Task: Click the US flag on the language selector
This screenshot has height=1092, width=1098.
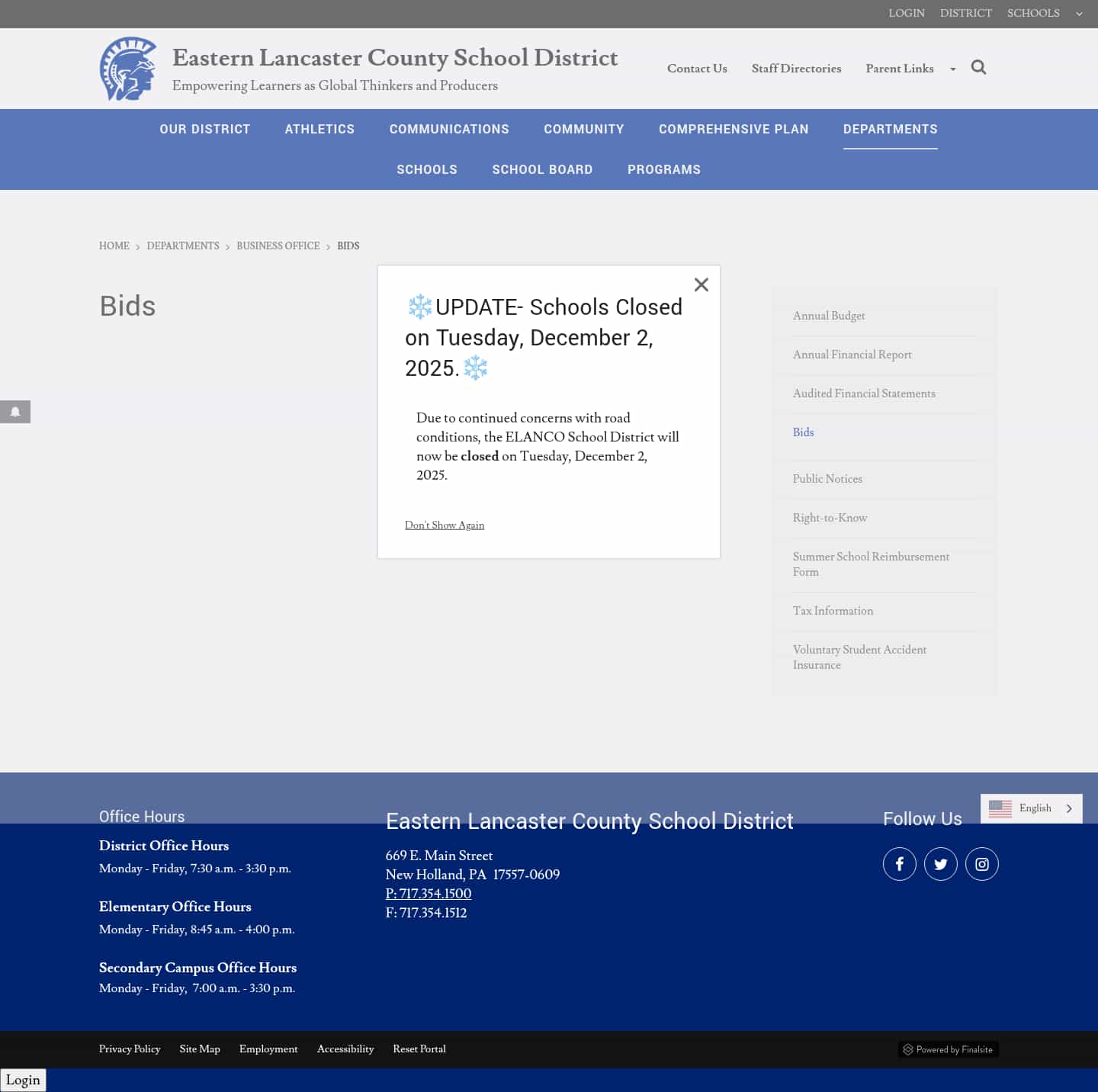Action: click(1000, 808)
